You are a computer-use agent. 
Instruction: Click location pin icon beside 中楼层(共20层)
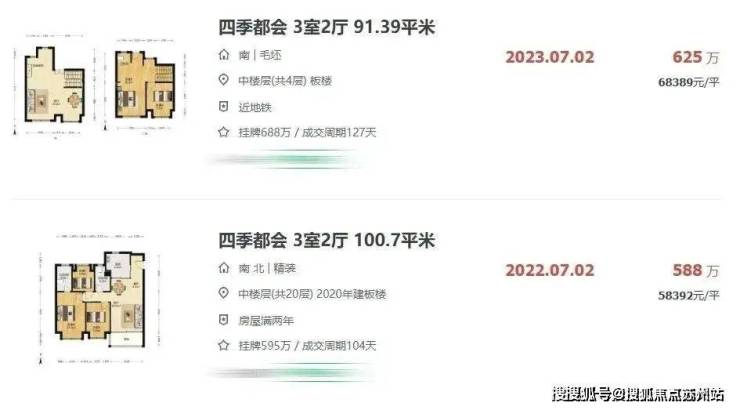point(224,293)
